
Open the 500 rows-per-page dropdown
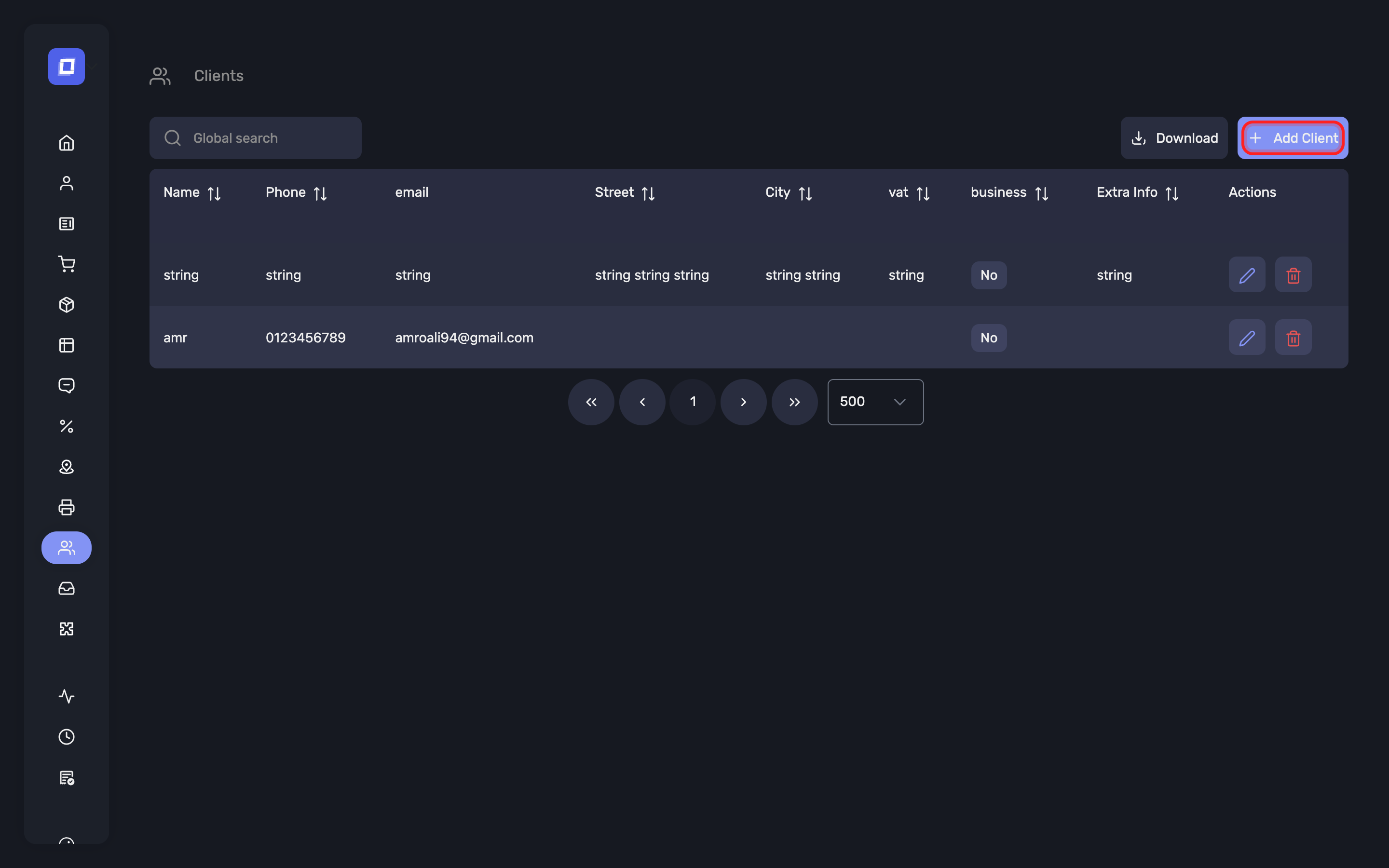click(875, 402)
